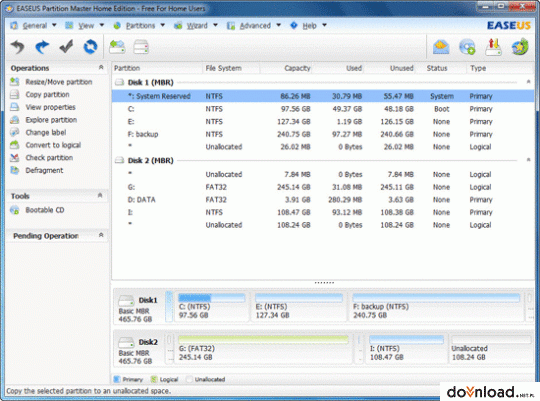Open the General menu
This screenshot has width=540, height=401.
click(x=34, y=25)
